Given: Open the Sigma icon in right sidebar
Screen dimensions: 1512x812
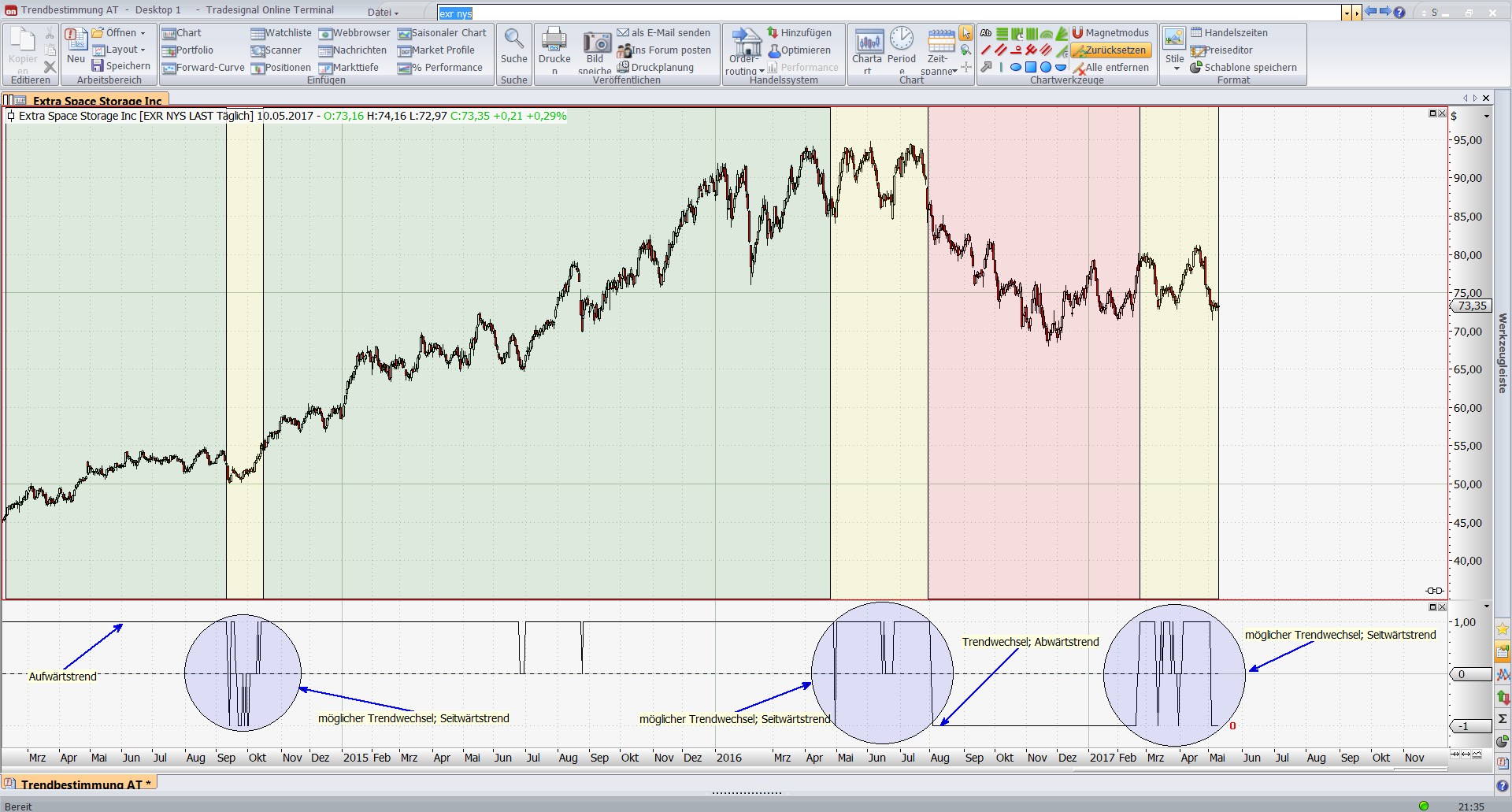Looking at the screenshot, I should pos(1503,718).
